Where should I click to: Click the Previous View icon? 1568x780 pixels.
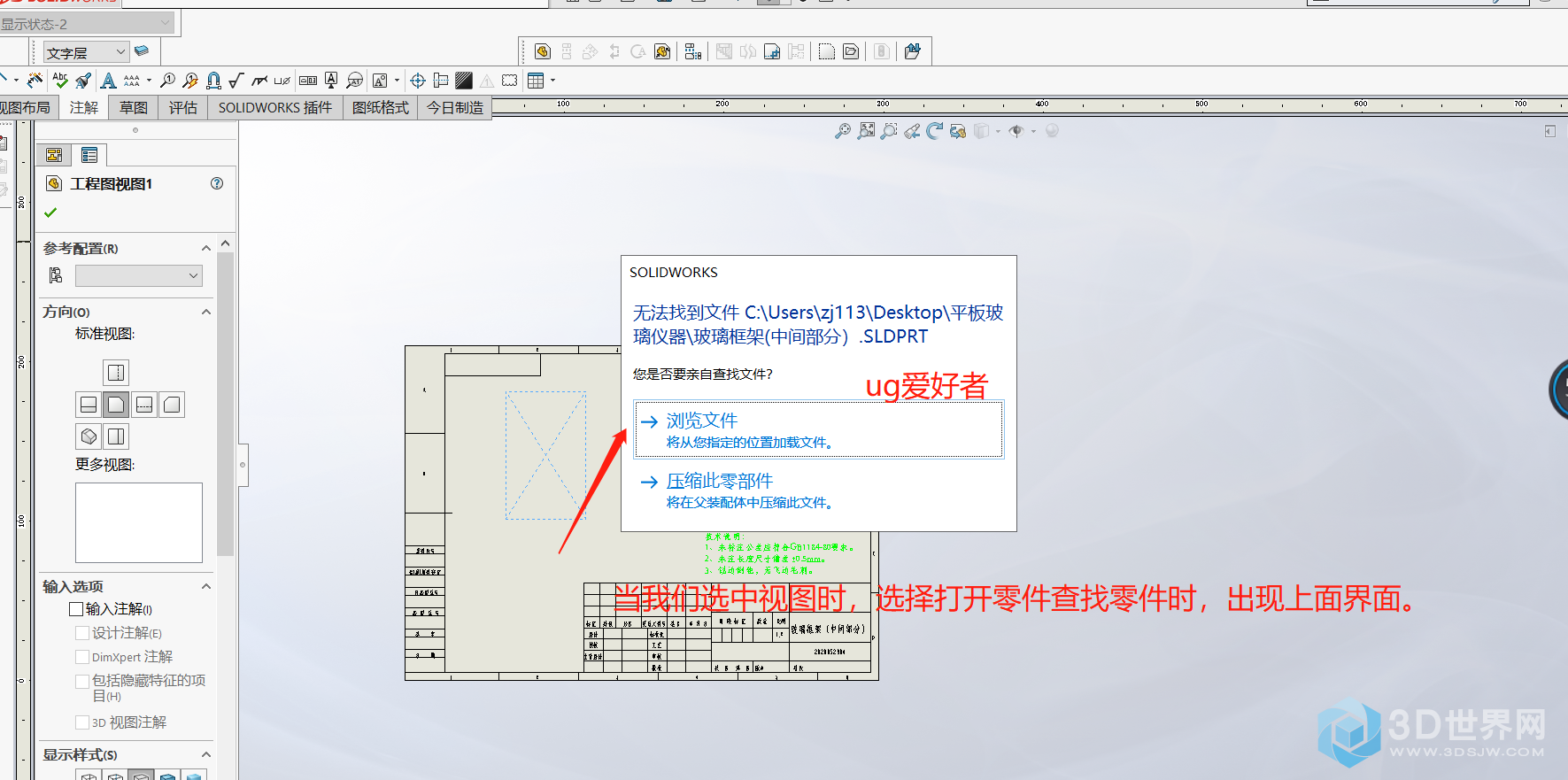[912, 131]
